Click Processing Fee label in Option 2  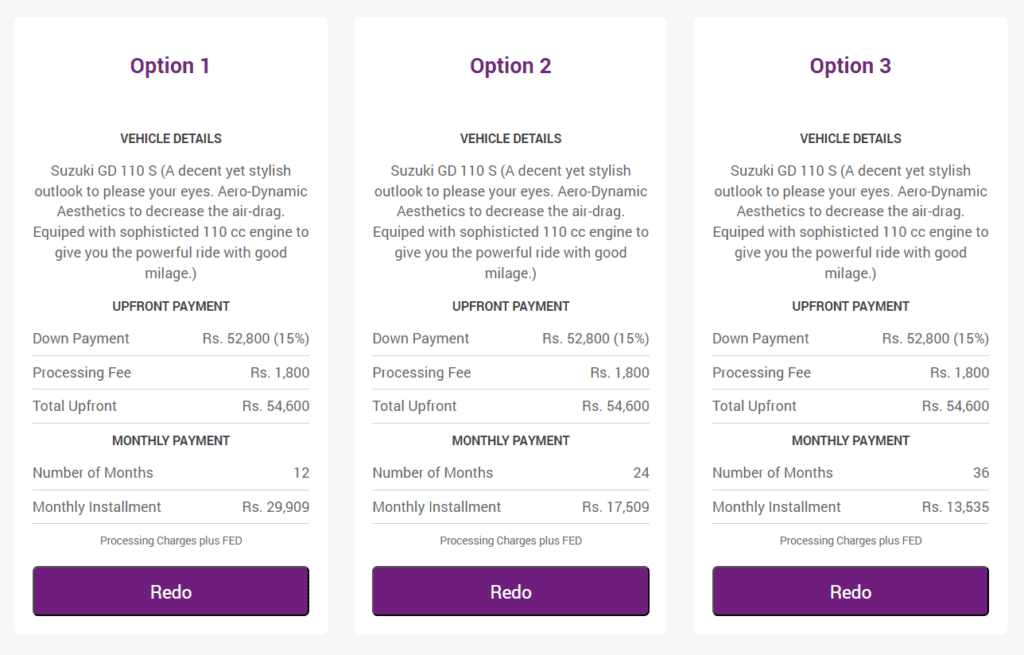[x=421, y=372]
